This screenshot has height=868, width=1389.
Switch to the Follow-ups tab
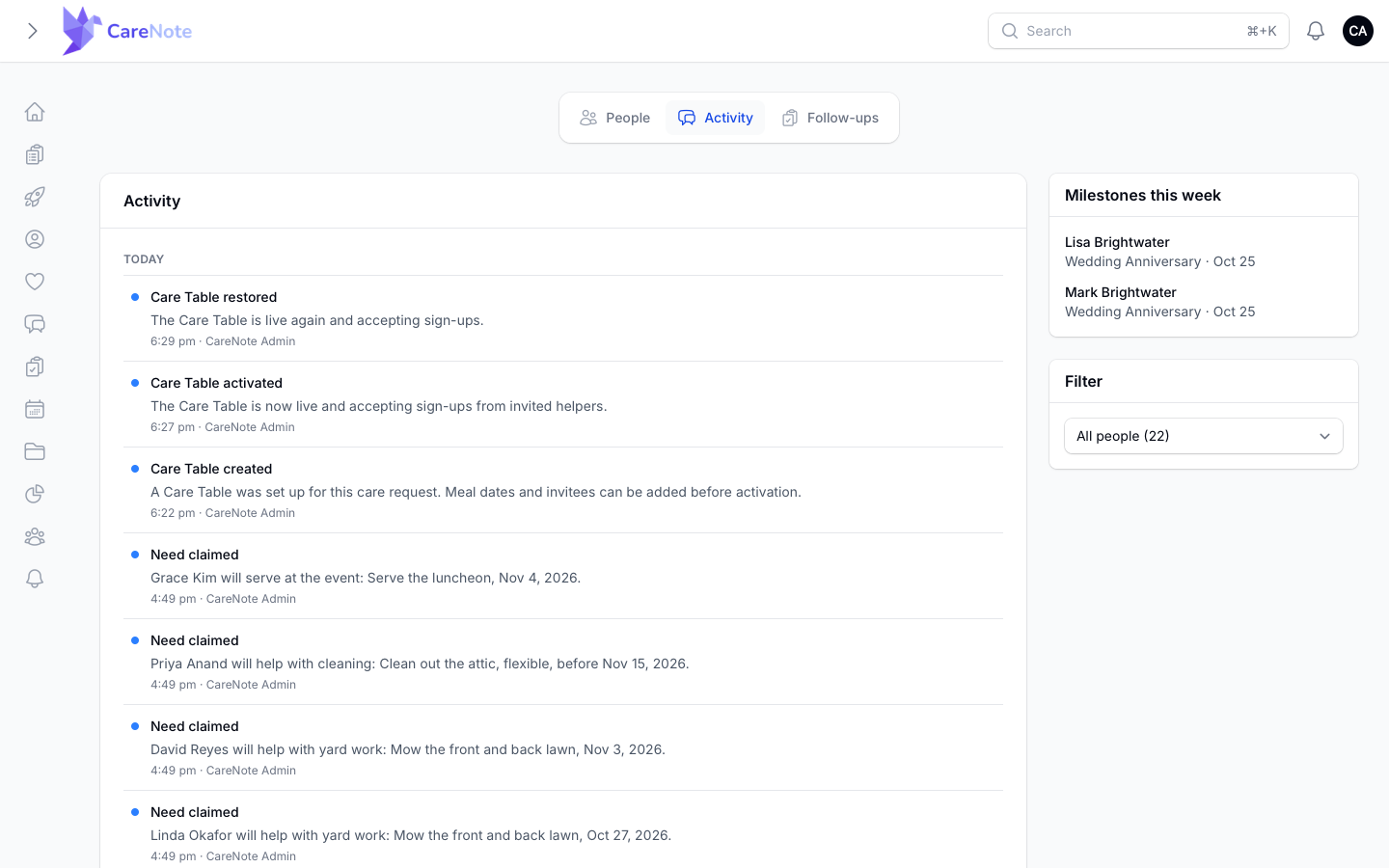pyautogui.click(x=831, y=118)
